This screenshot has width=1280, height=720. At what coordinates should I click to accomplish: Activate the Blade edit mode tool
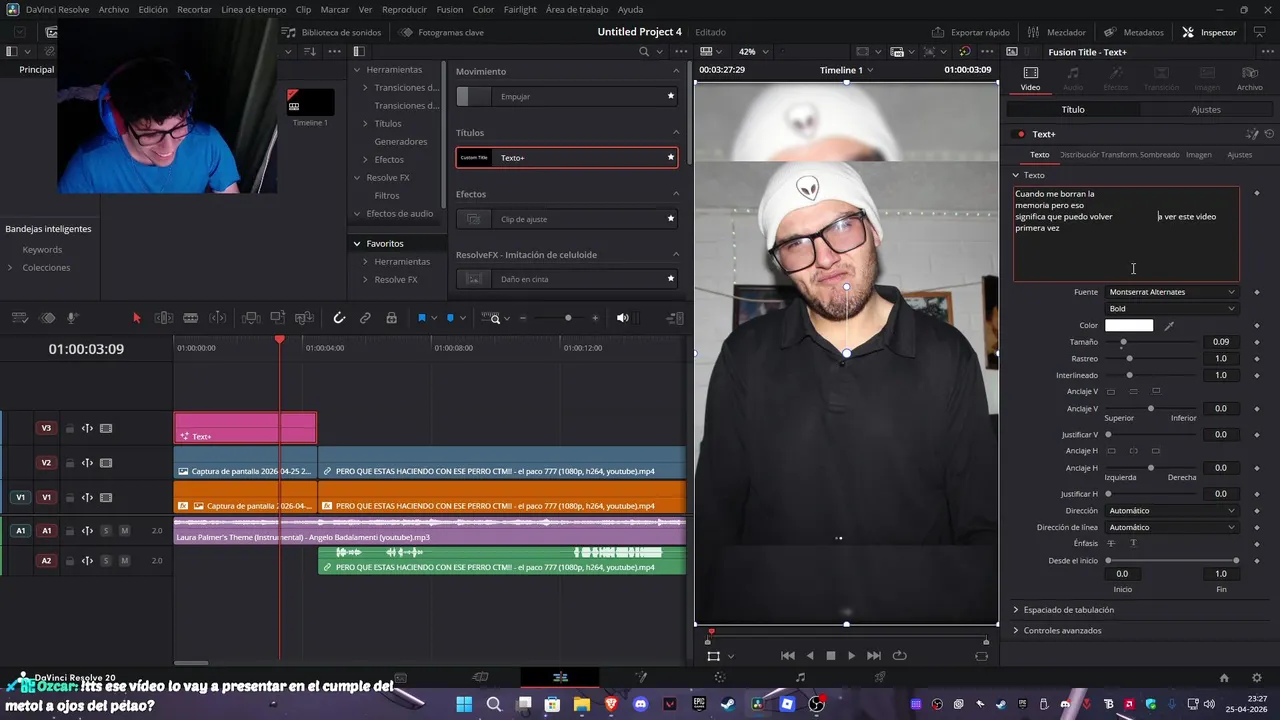point(191,318)
